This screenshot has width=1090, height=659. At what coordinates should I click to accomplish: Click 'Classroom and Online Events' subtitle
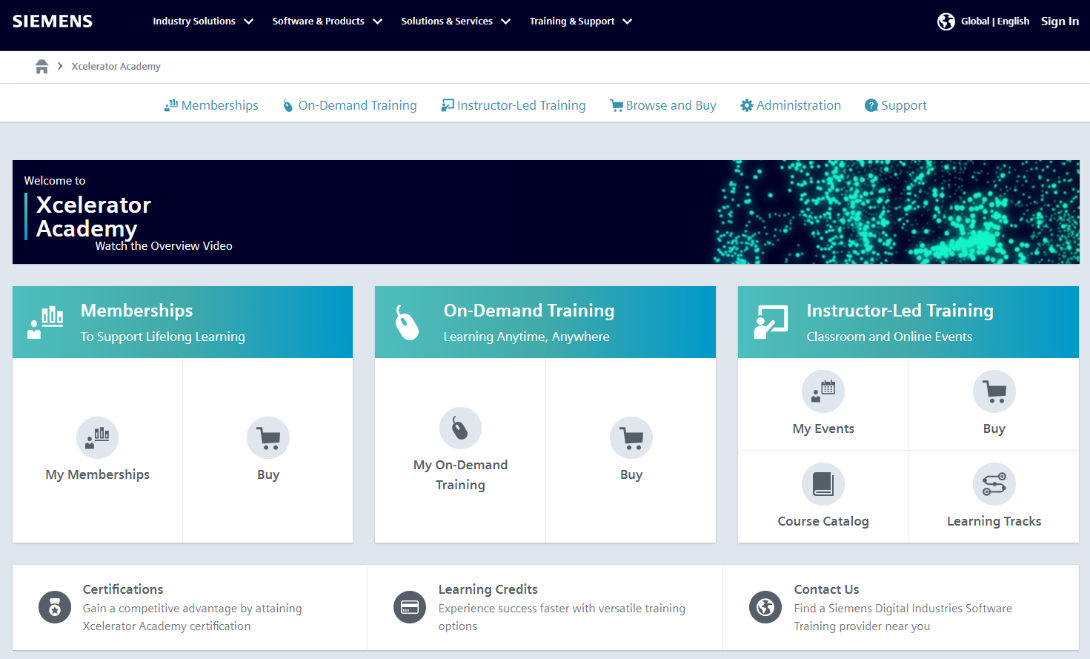pos(889,336)
